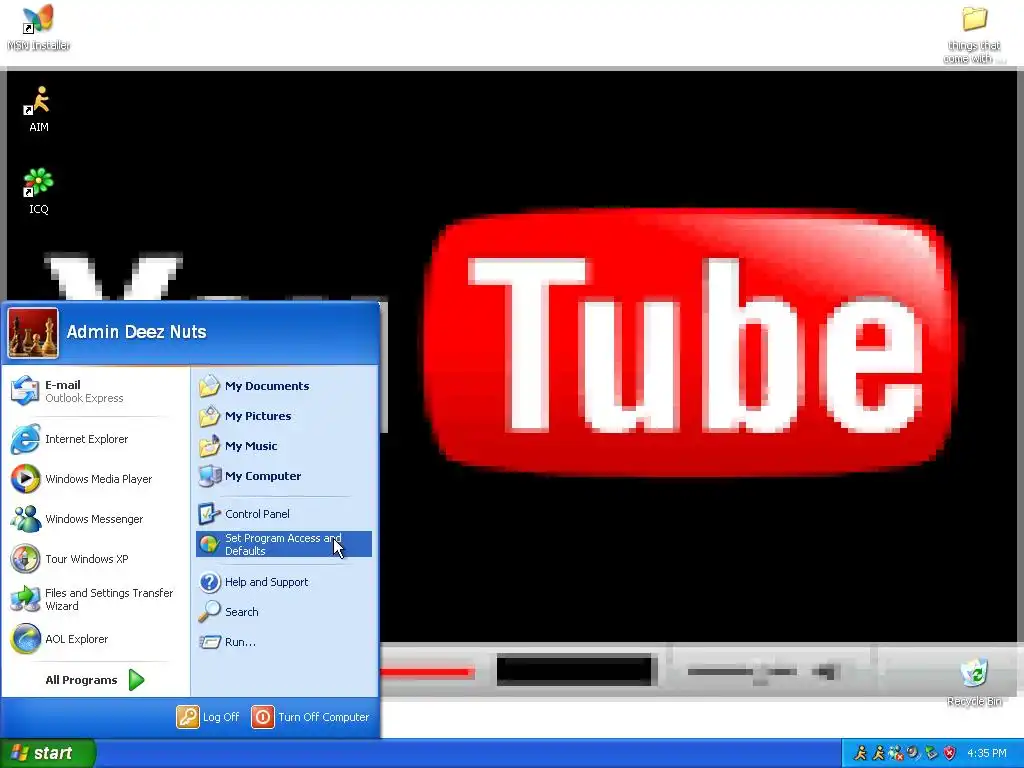Choose Set Program Access and Defaults

[283, 544]
